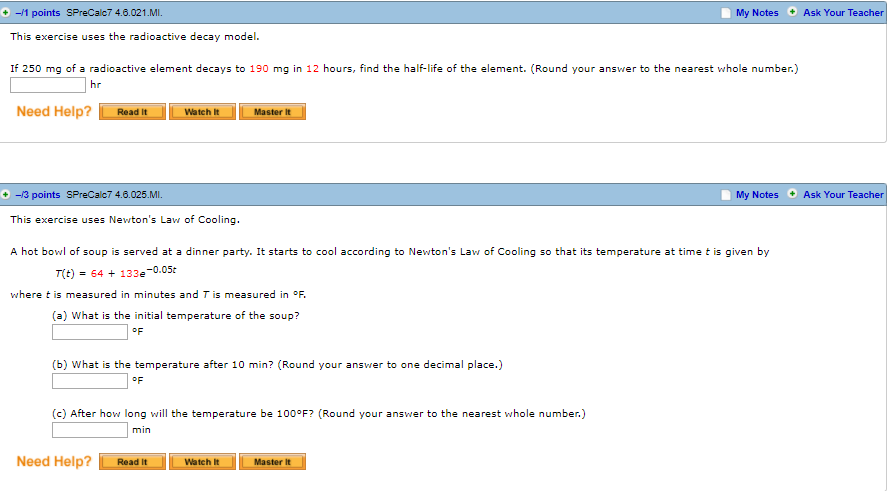Click Master It for the Newton's Cooling question
Screen dimensions: 889x491
[x=272, y=462]
